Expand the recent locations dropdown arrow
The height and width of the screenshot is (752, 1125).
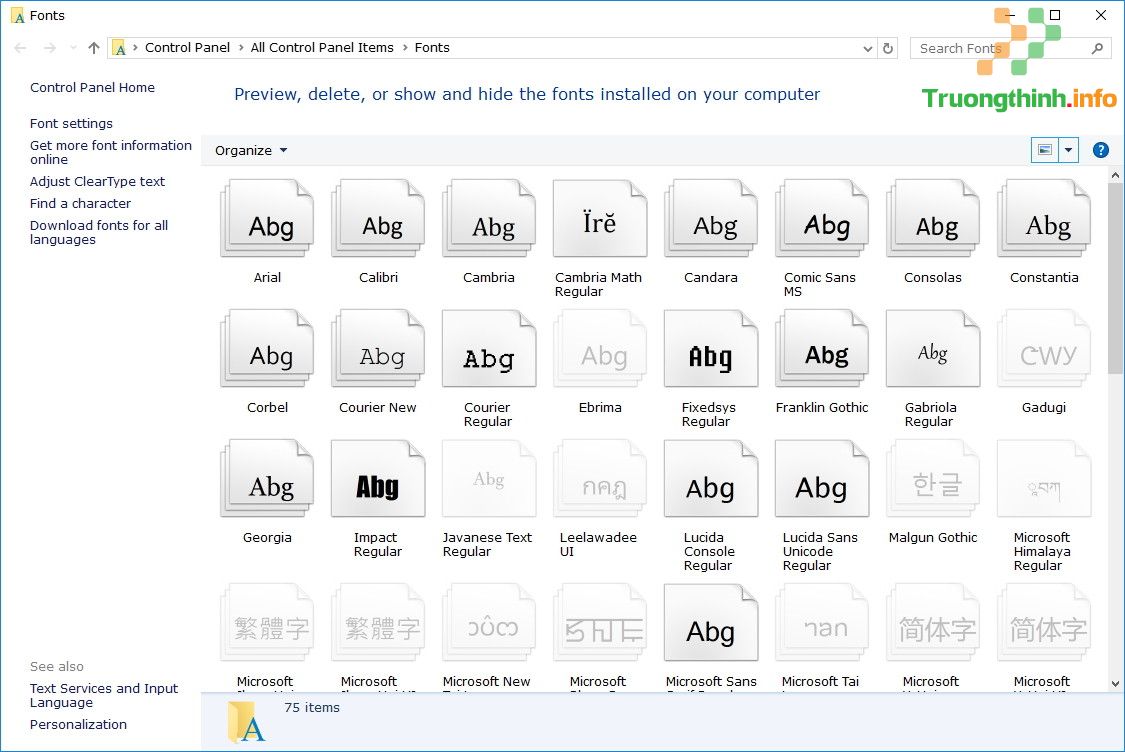(x=73, y=48)
